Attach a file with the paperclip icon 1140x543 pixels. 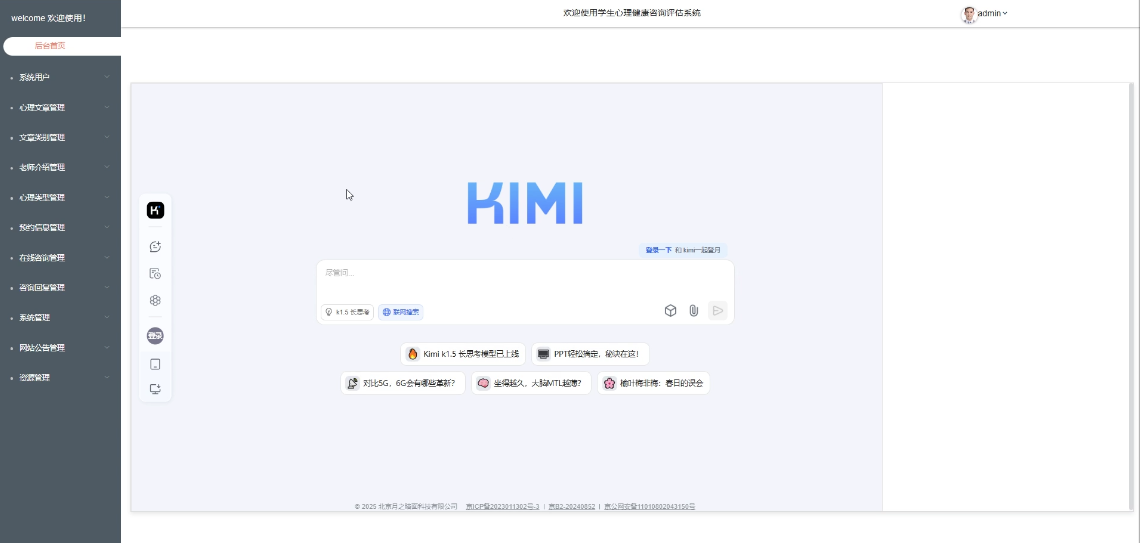(694, 310)
